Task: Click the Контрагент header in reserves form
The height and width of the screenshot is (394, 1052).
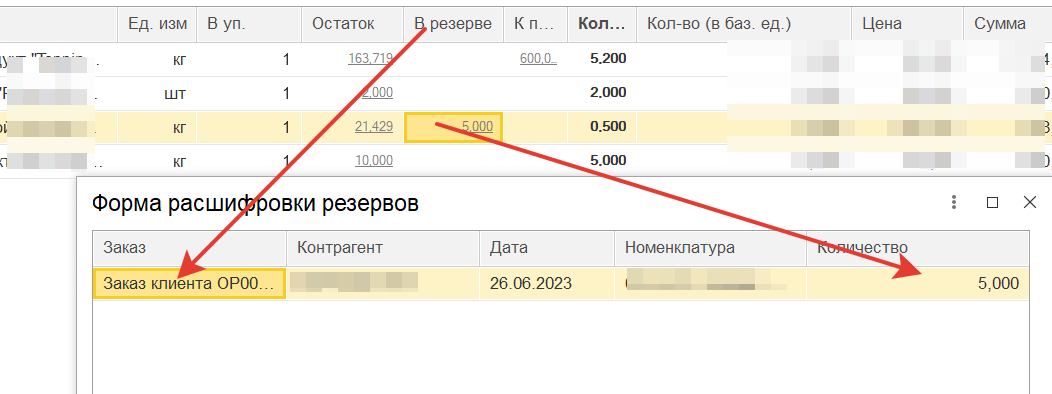Action: pyautogui.click(x=383, y=248)
